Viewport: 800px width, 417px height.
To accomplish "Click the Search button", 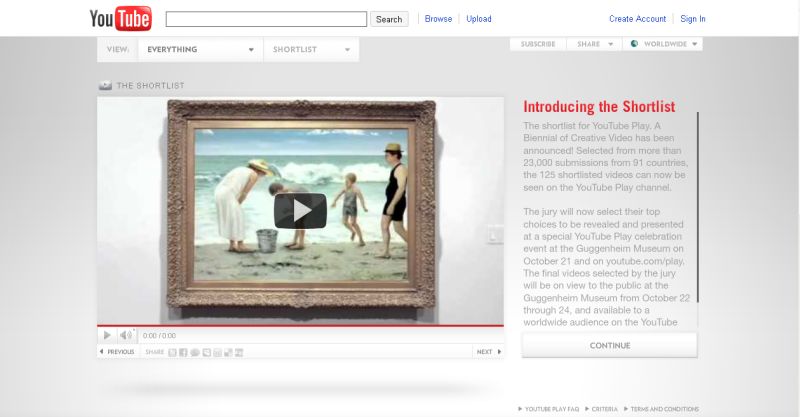I will [389, 19].
